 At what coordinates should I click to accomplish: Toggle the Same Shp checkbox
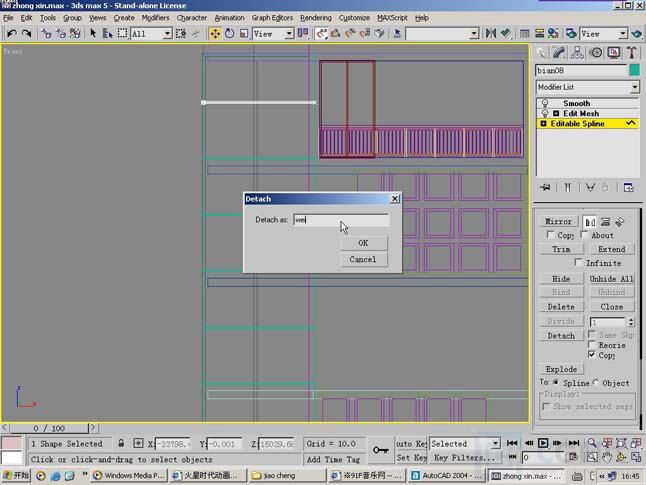tap(592, 334)
